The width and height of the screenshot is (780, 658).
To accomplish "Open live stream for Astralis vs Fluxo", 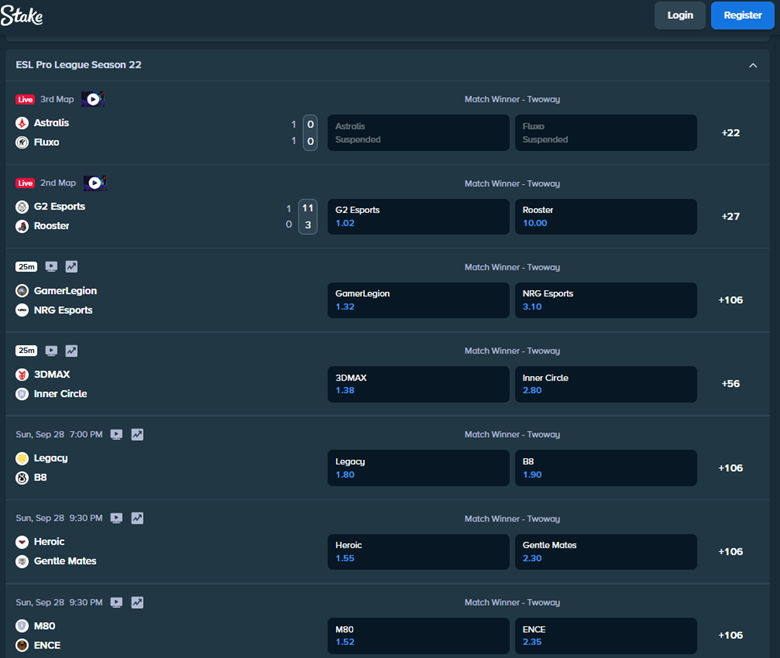I will [x=93, y=99].
